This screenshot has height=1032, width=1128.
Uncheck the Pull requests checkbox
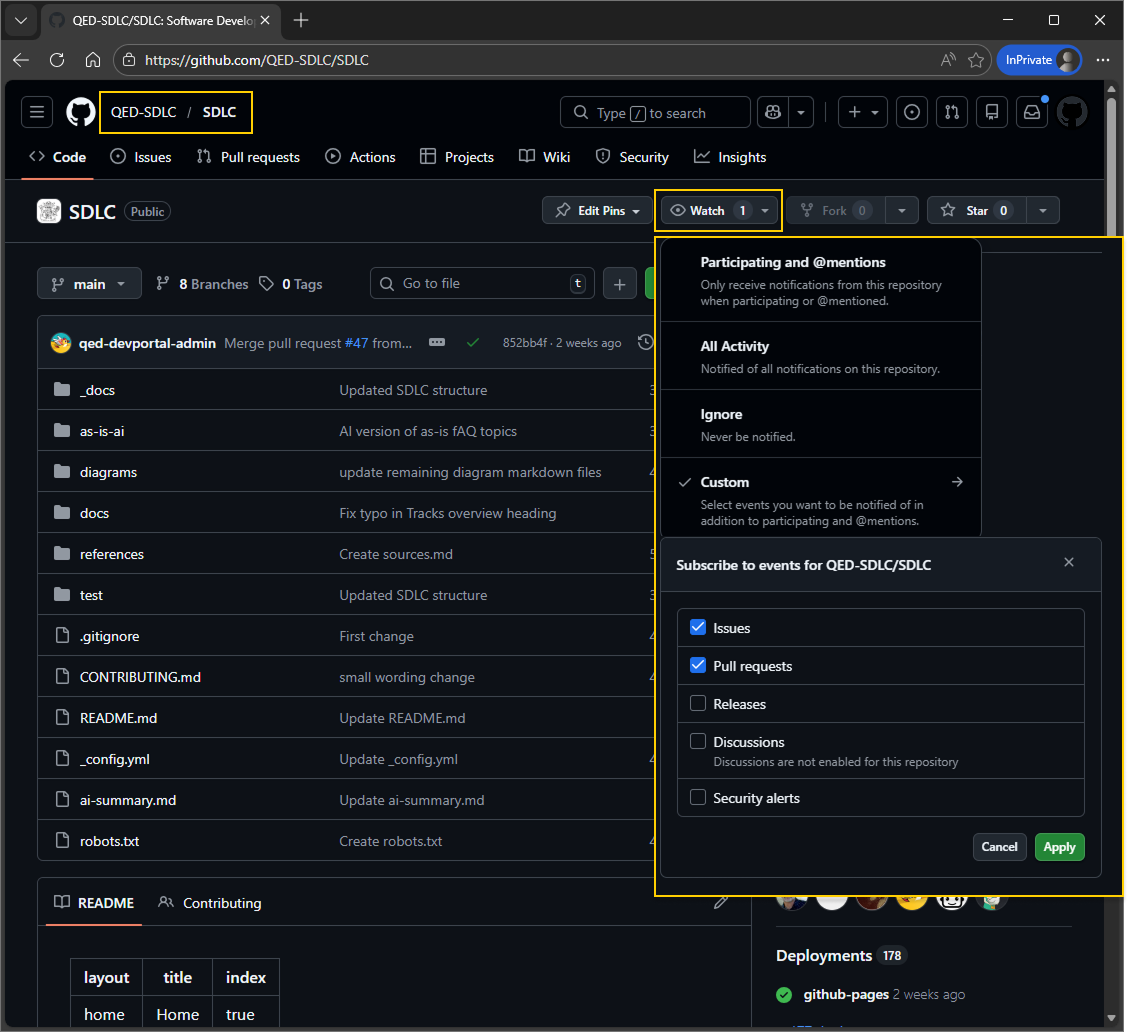[x=698, y=665]
